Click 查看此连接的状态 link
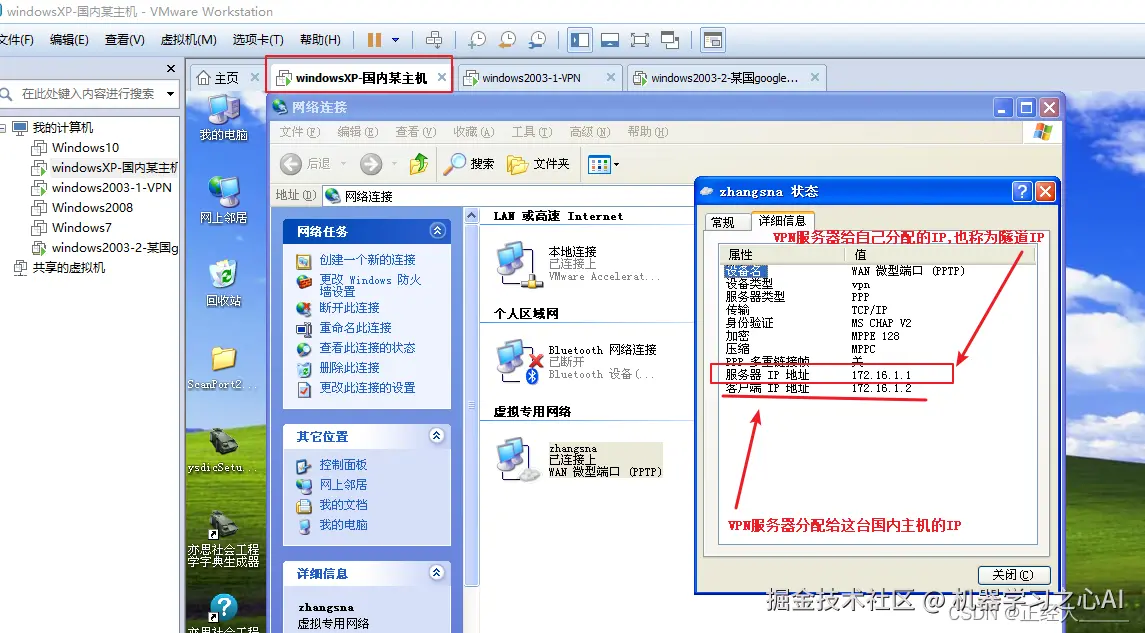Screen dimensions: 1145x633 pos(367,348)
